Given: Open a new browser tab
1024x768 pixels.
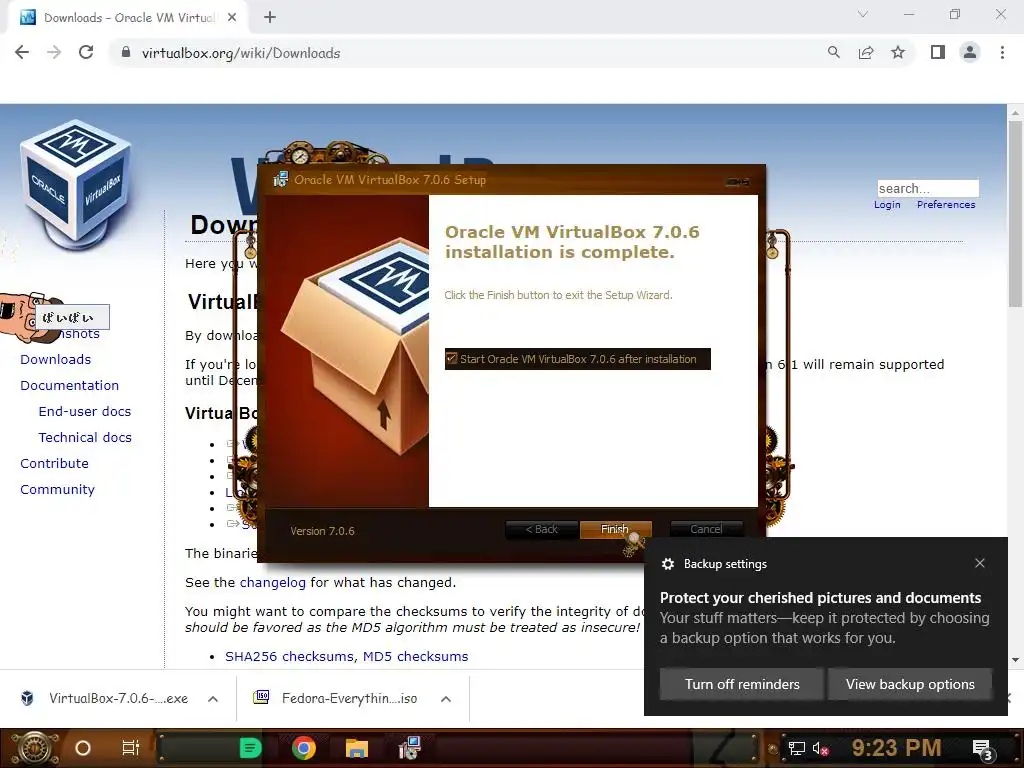Looking at the screenshot, I should [270, 18].
